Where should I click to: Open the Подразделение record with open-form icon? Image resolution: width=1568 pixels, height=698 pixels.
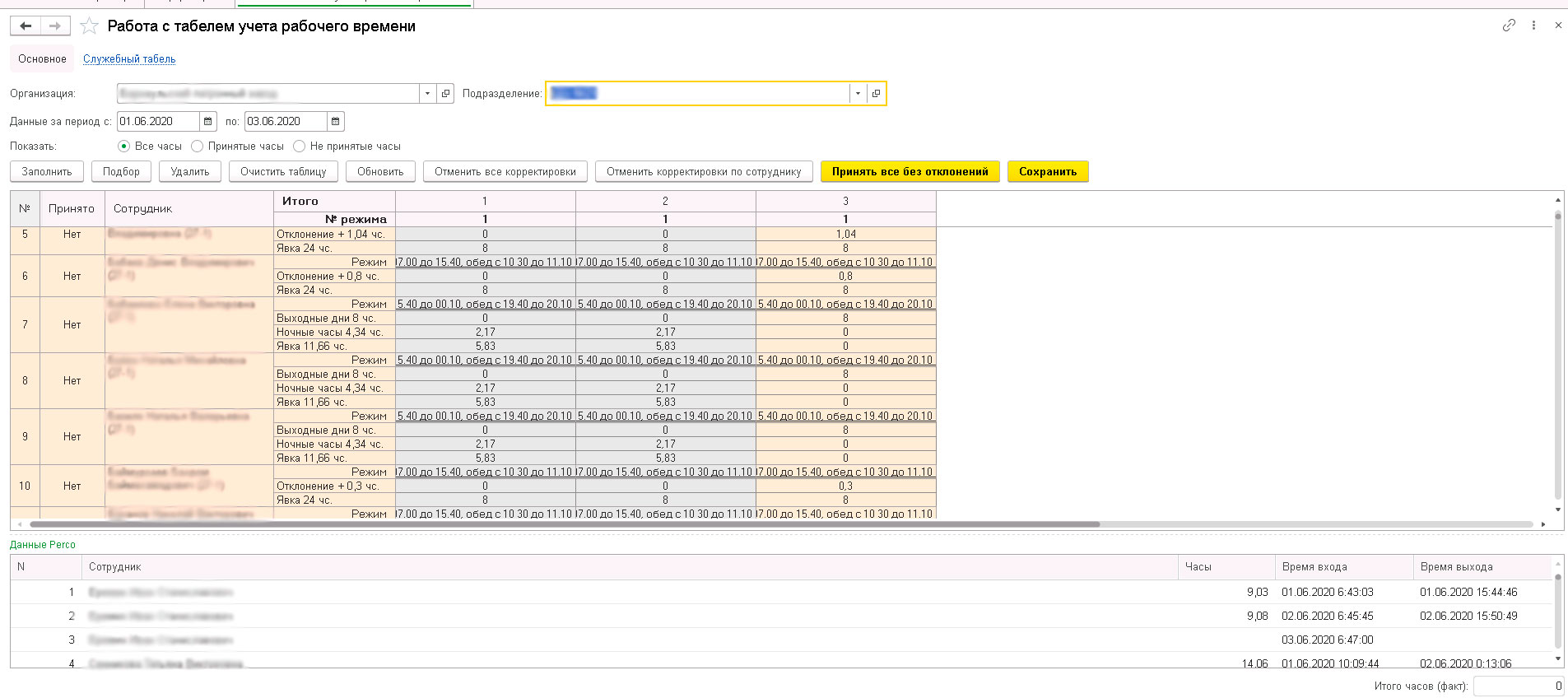click(876, 94)
